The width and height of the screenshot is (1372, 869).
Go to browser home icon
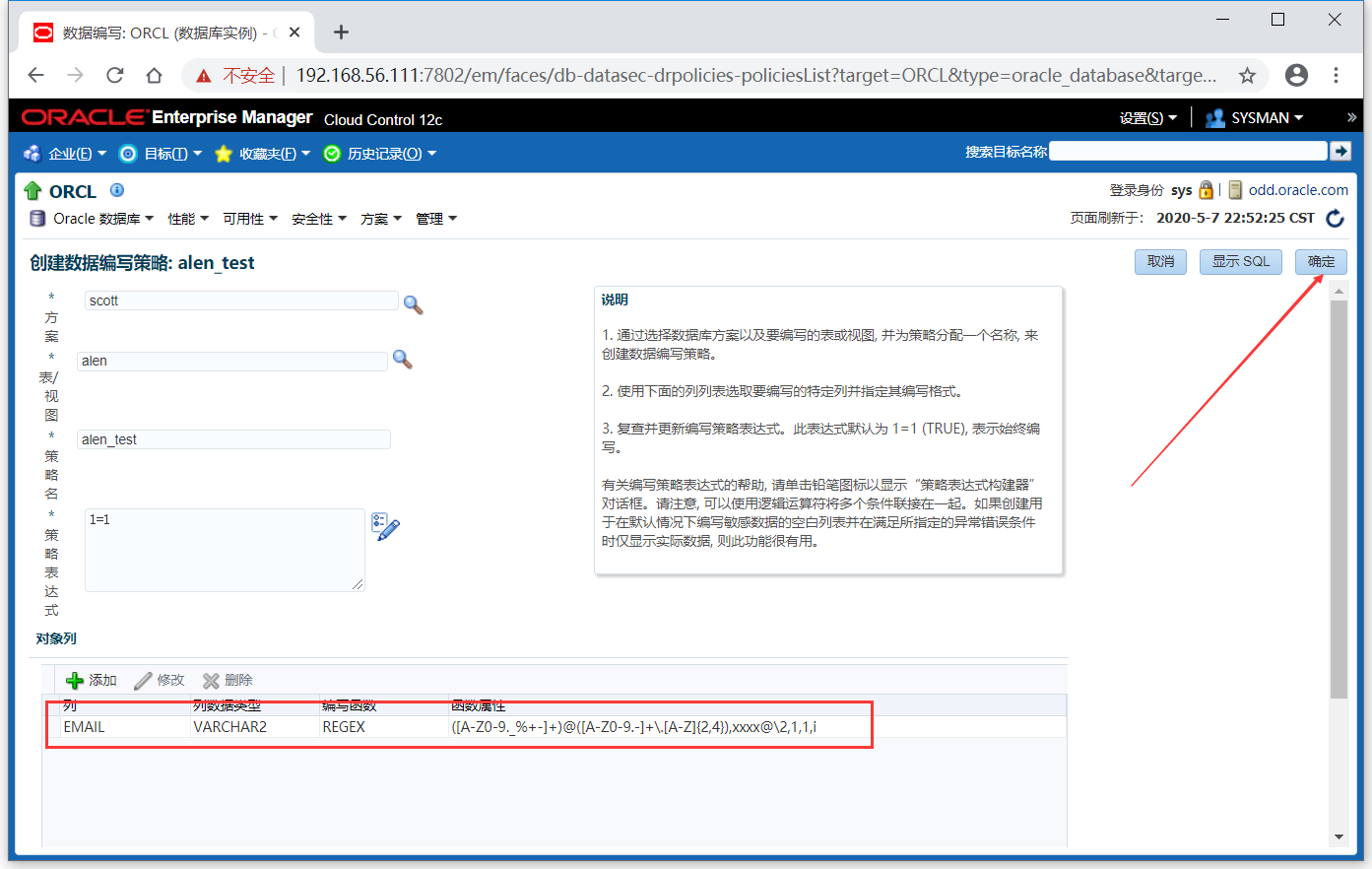(x=154, y=75)
